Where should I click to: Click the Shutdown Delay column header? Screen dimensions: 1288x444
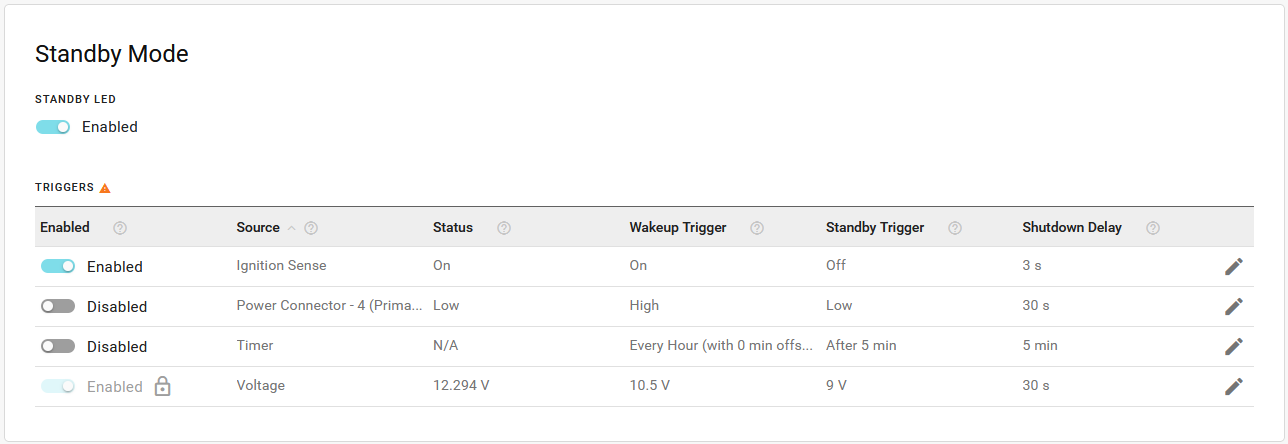click(x=1071, y=228)
